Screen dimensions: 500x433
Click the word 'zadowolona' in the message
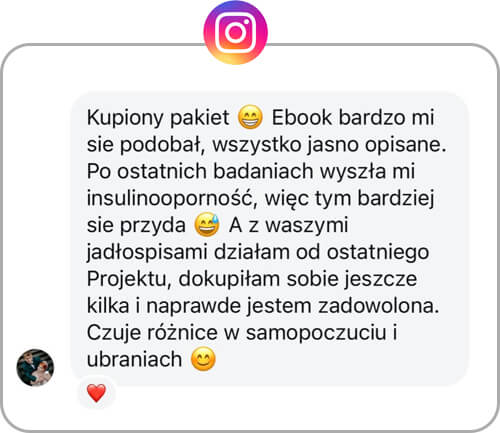pyautogui.click(x=376, y=306)
